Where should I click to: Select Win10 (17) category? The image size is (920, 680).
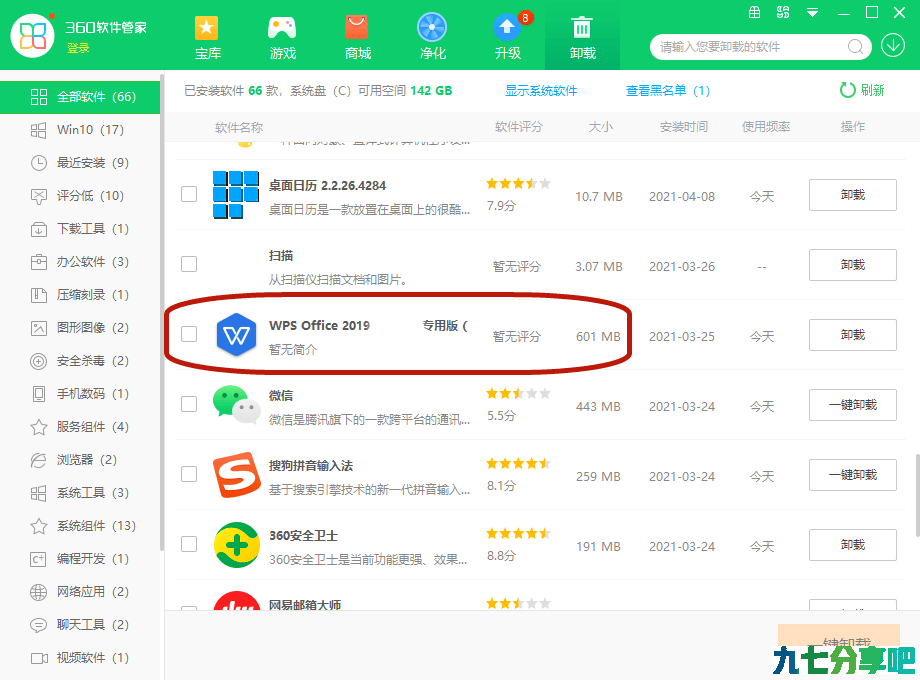80,130
